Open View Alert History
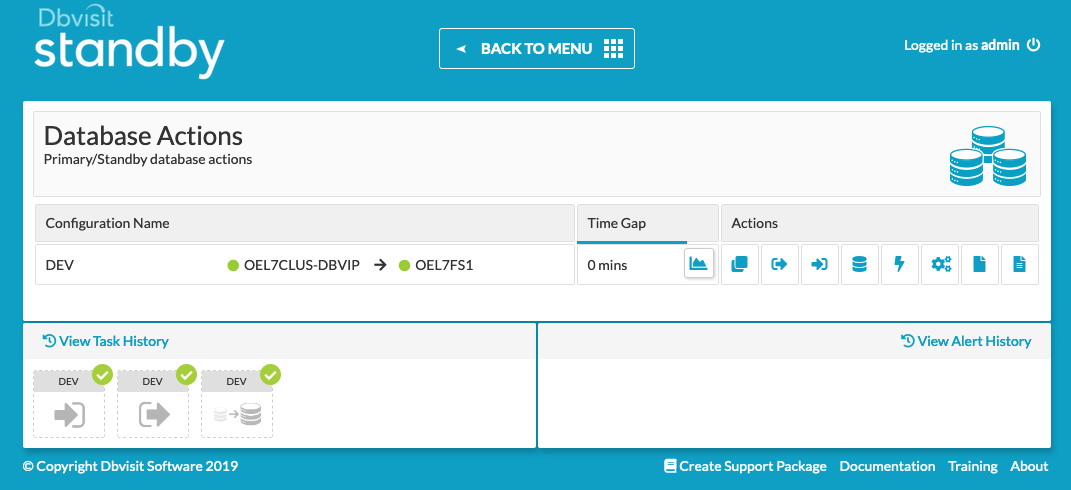The width and height of the screenshot is (1071, 490). tap(966, 341)
